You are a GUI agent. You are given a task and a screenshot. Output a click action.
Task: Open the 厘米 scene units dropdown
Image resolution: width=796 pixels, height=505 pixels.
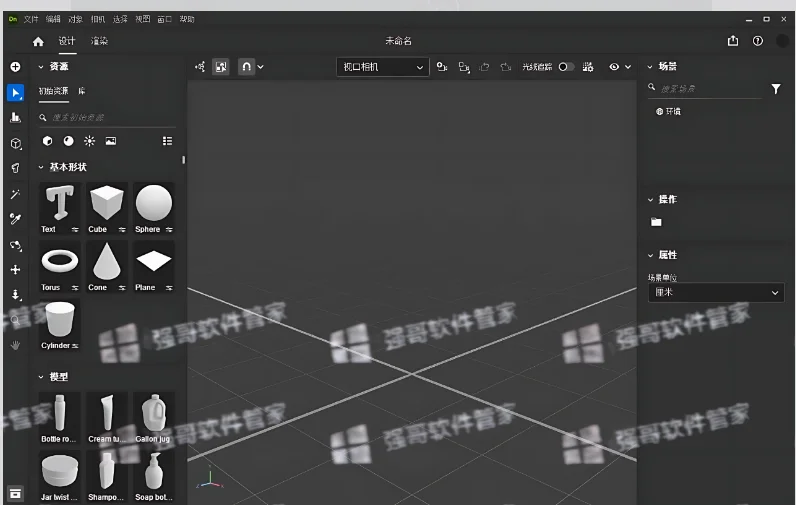[x=716, y=292]
